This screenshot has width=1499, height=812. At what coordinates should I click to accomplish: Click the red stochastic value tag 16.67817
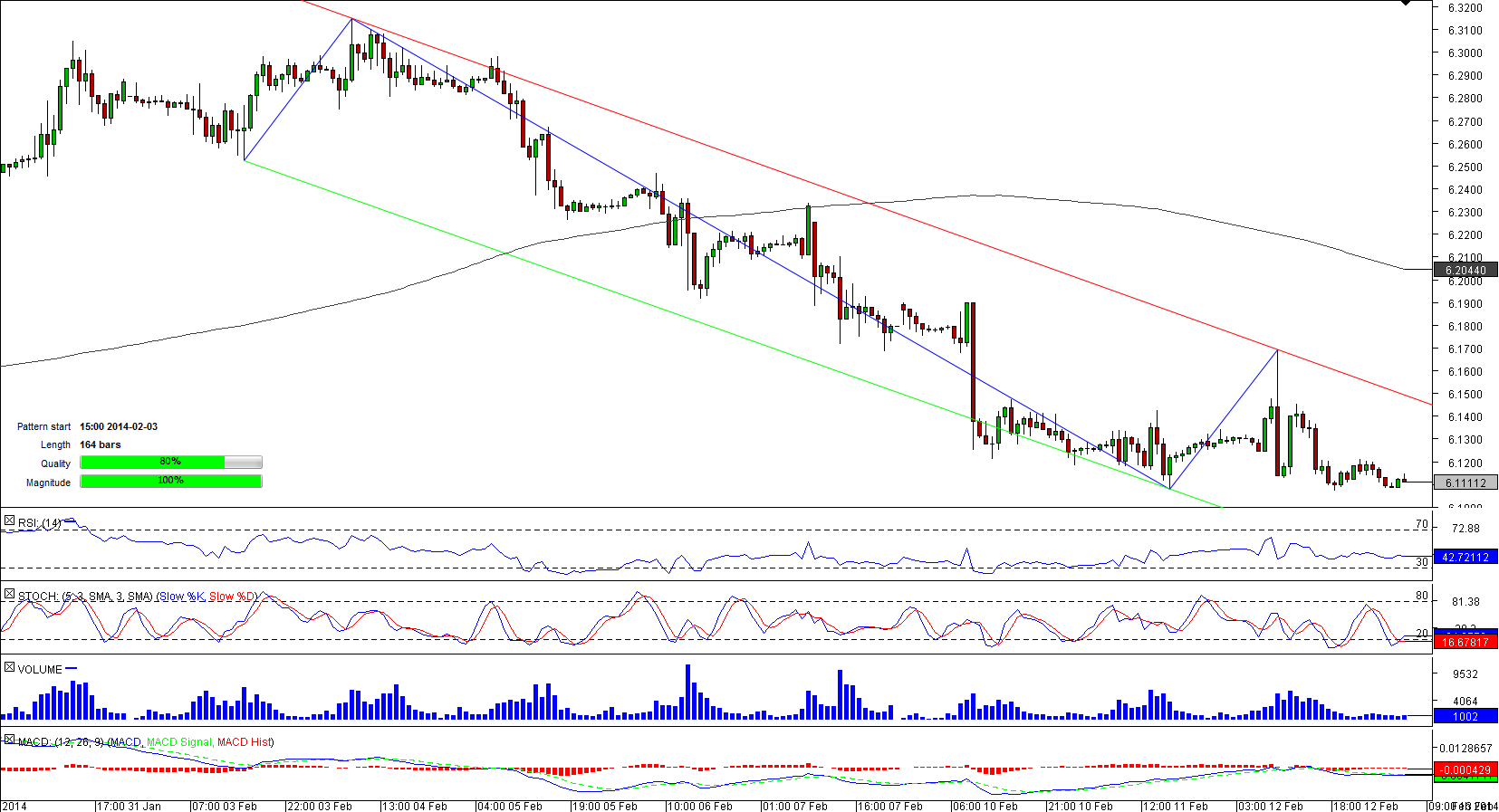click(x=1465, y=642)
